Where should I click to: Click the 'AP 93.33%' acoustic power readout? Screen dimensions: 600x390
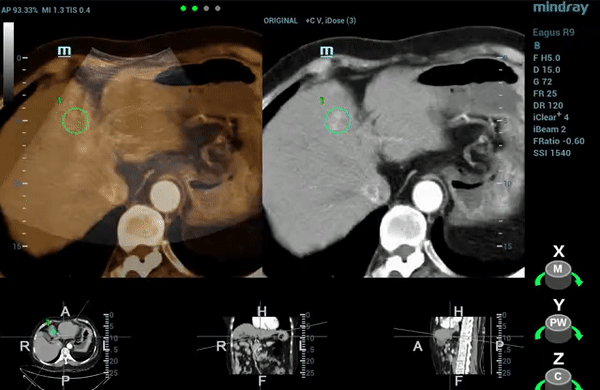click(20, 10)
